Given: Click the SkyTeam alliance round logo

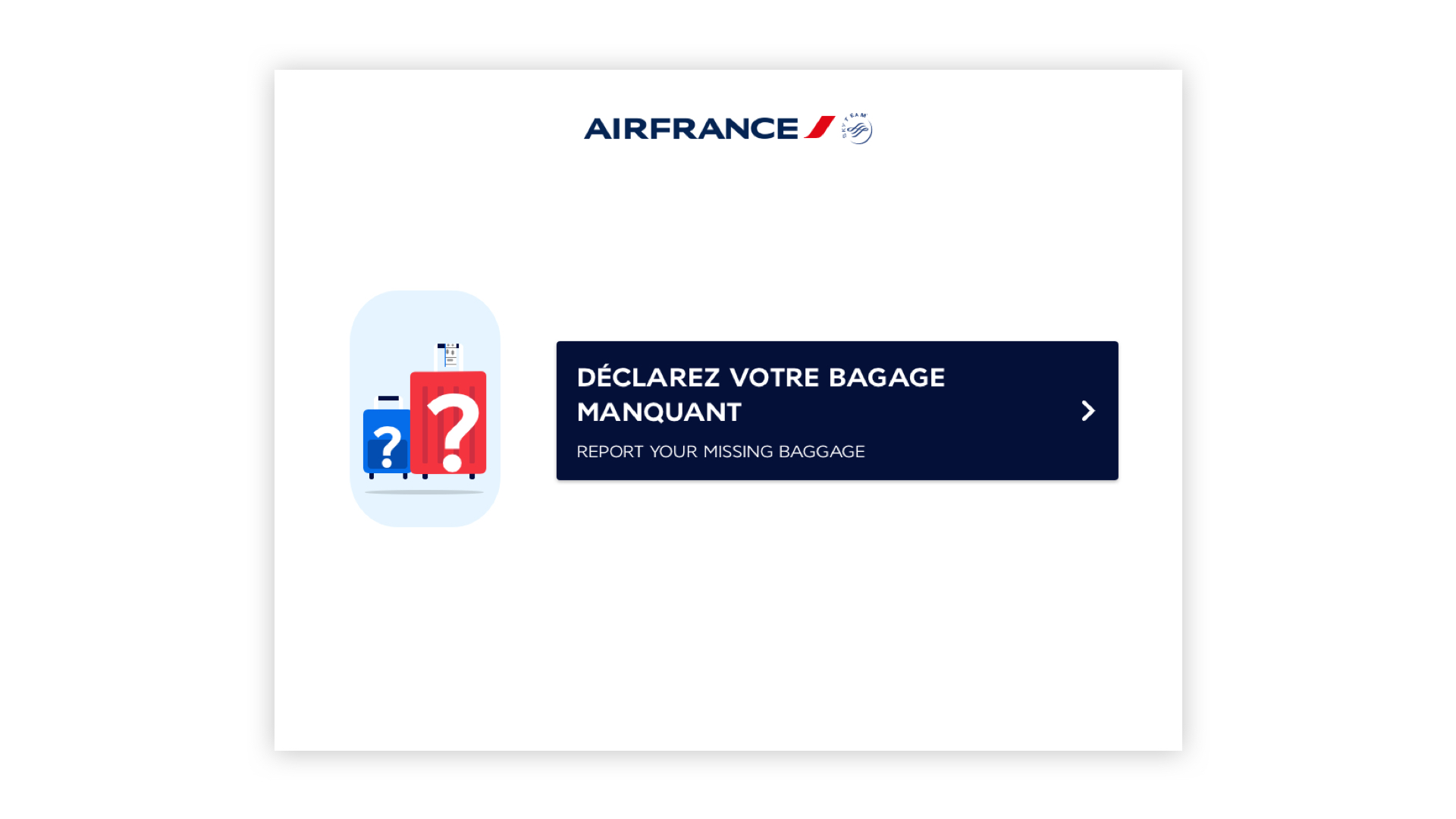Looking at the screenshot, I should (857, 128).
